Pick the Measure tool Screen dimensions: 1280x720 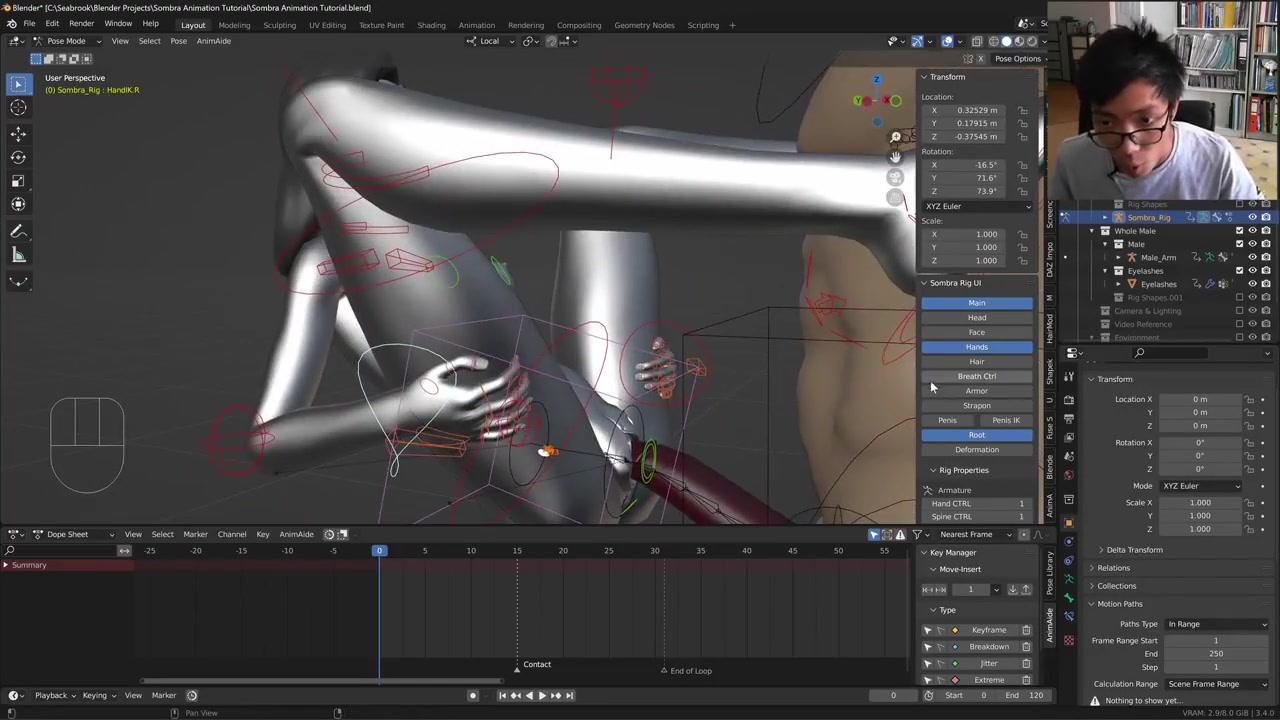[x=18, y=255]
